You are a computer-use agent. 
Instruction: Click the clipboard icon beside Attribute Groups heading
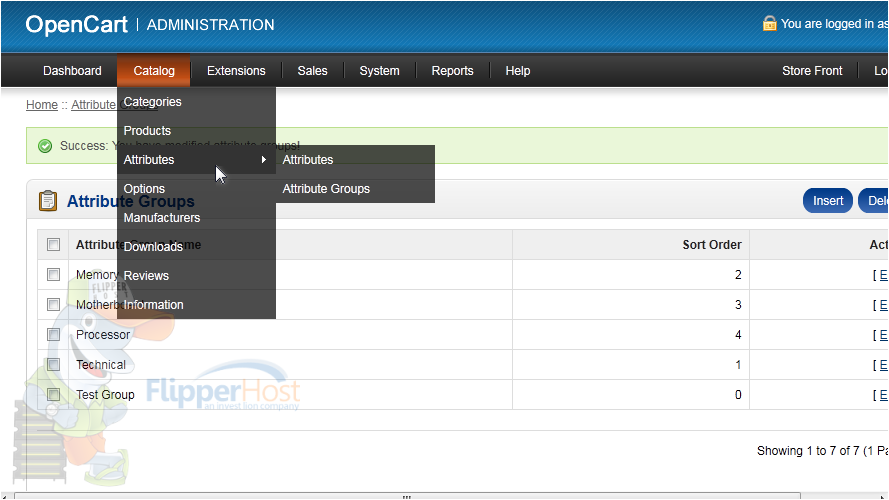pos(48,201)
